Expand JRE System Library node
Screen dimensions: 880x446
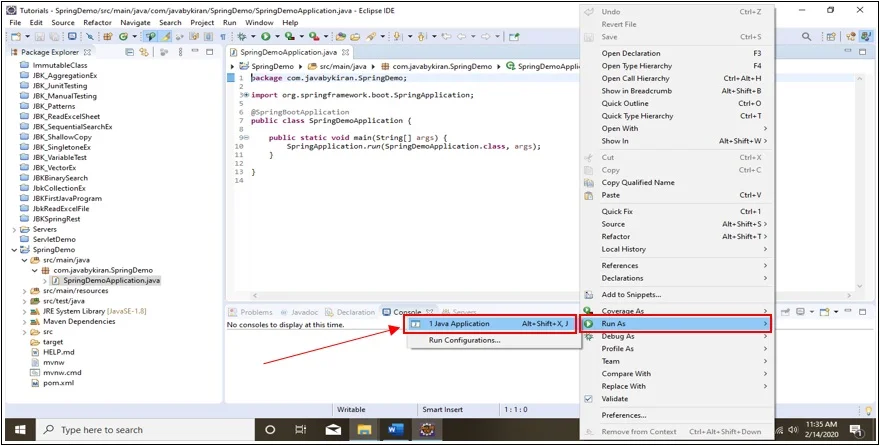point(24,311)
